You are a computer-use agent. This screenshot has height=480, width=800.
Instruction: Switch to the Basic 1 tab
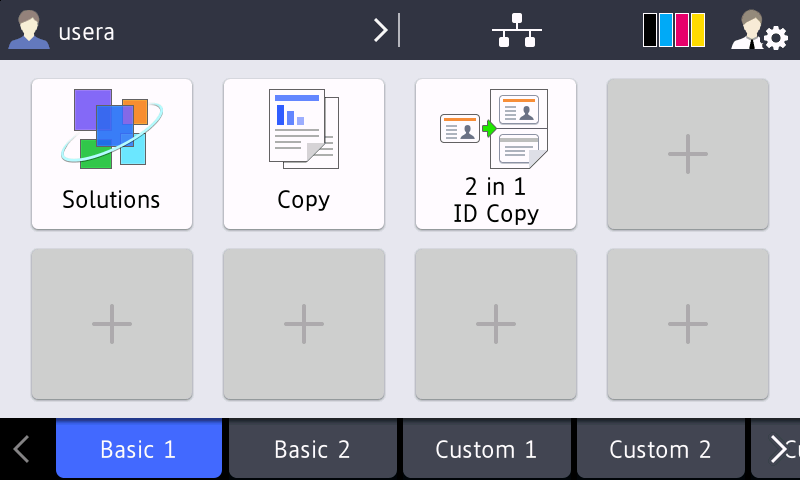(x=138, y=449)
